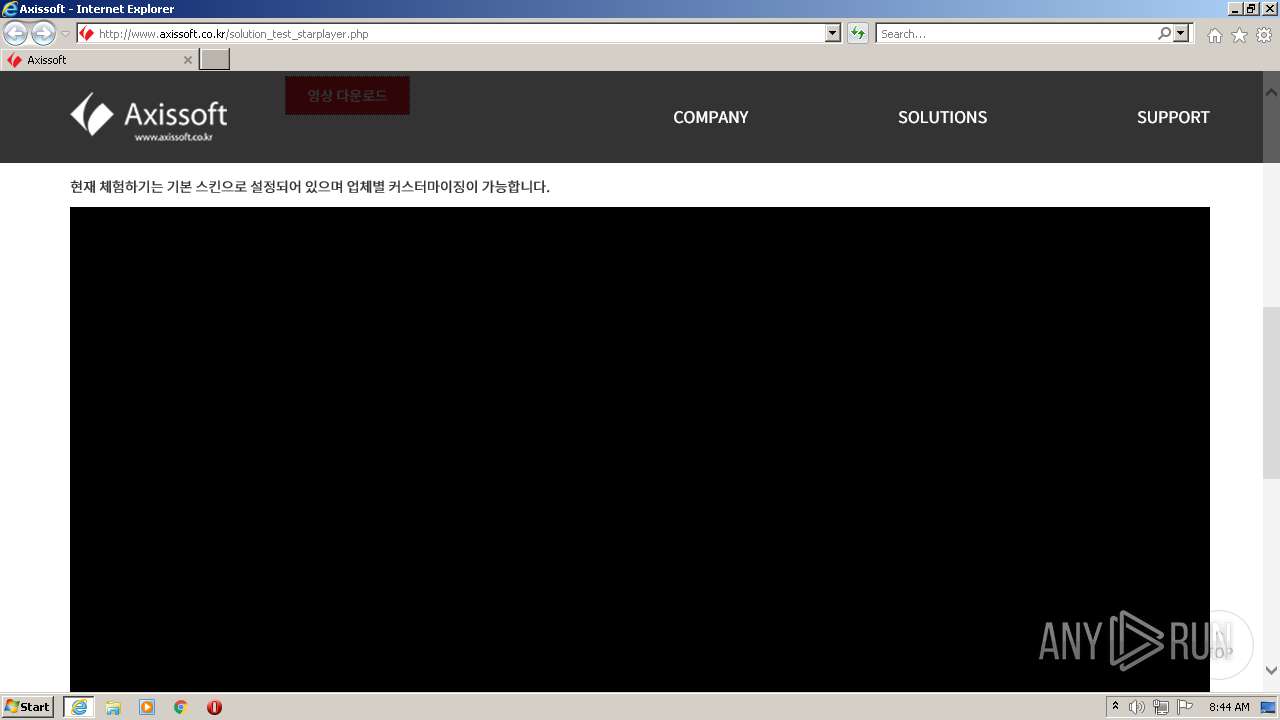The image size is (1280, 720).
Task: Open the Windows Start menu
Action: coord(28,707)
